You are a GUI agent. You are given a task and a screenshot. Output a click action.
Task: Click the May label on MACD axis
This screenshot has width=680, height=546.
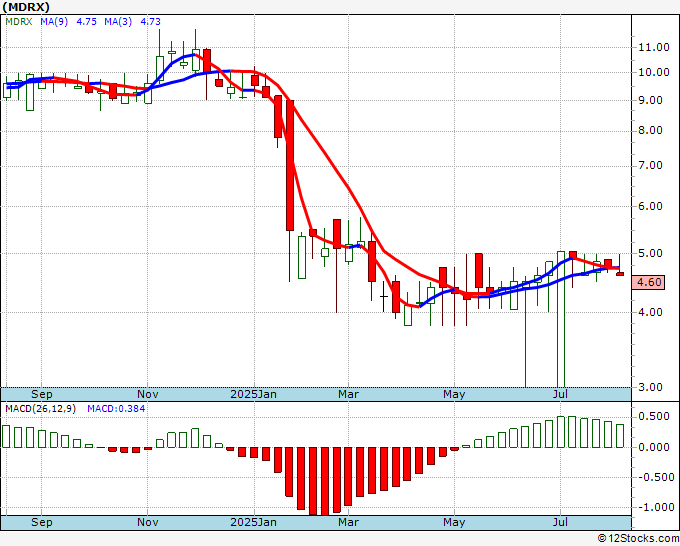point(454,522)
